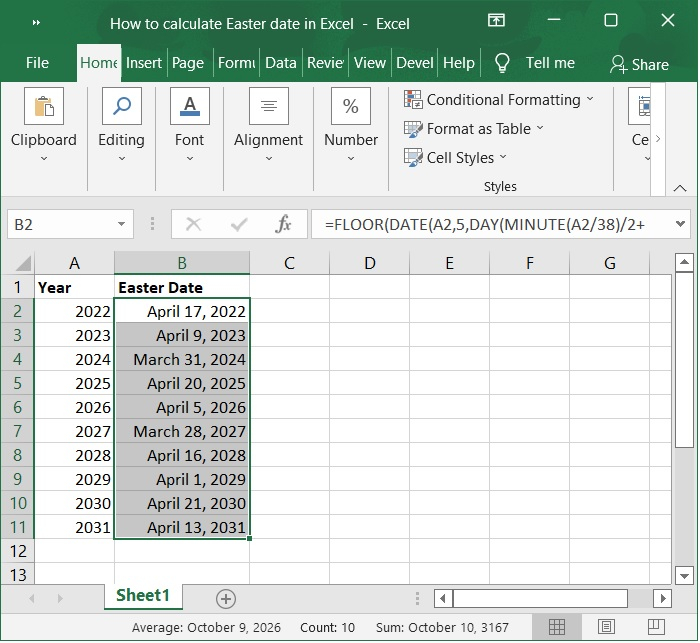Screen dimensions: 700x643
Task: Click the Tell me lightbulb icon
Action: pyautogui.click(x=502, y=63)
